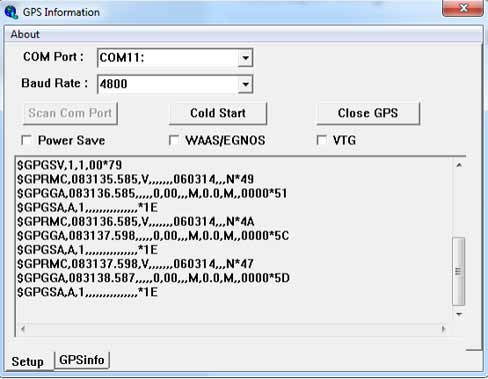Select the COM11: combo box field
Viewport: 488px width, 379px height.
point(175,58)
